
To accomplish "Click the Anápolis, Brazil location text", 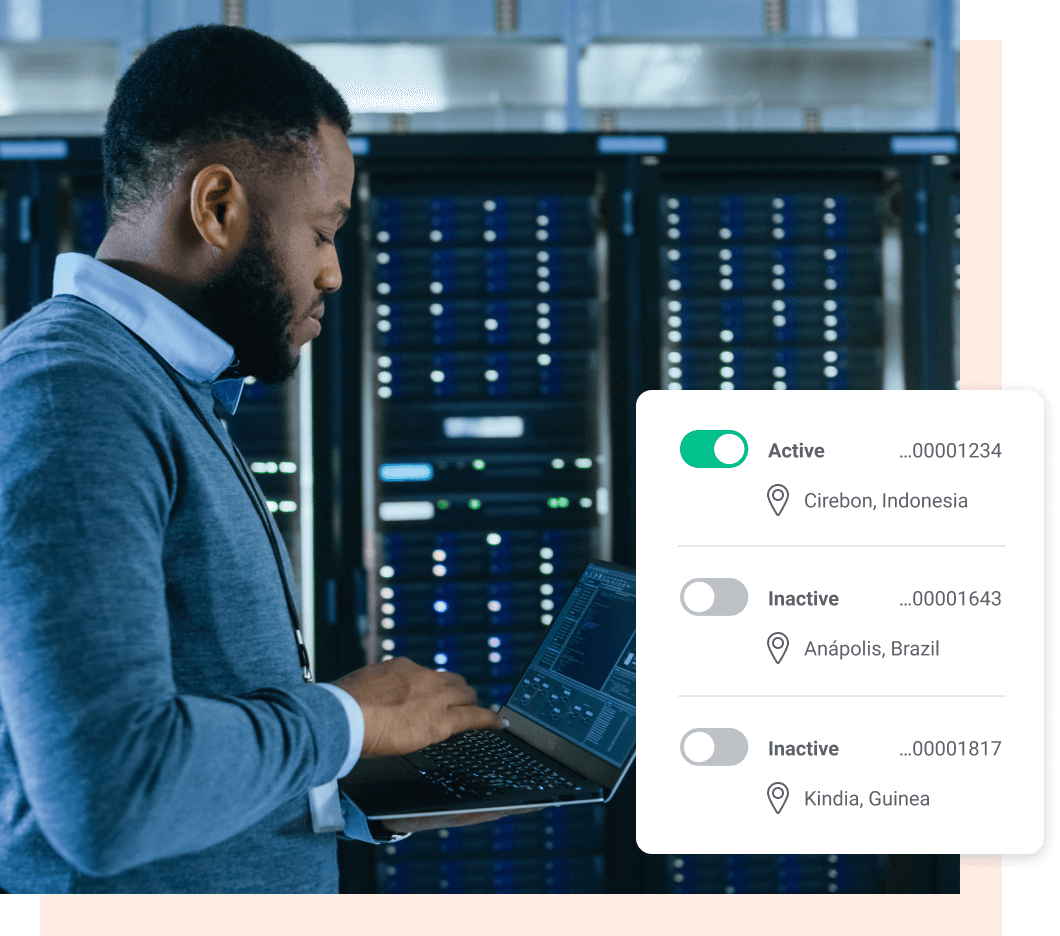I will pos(871,649).
